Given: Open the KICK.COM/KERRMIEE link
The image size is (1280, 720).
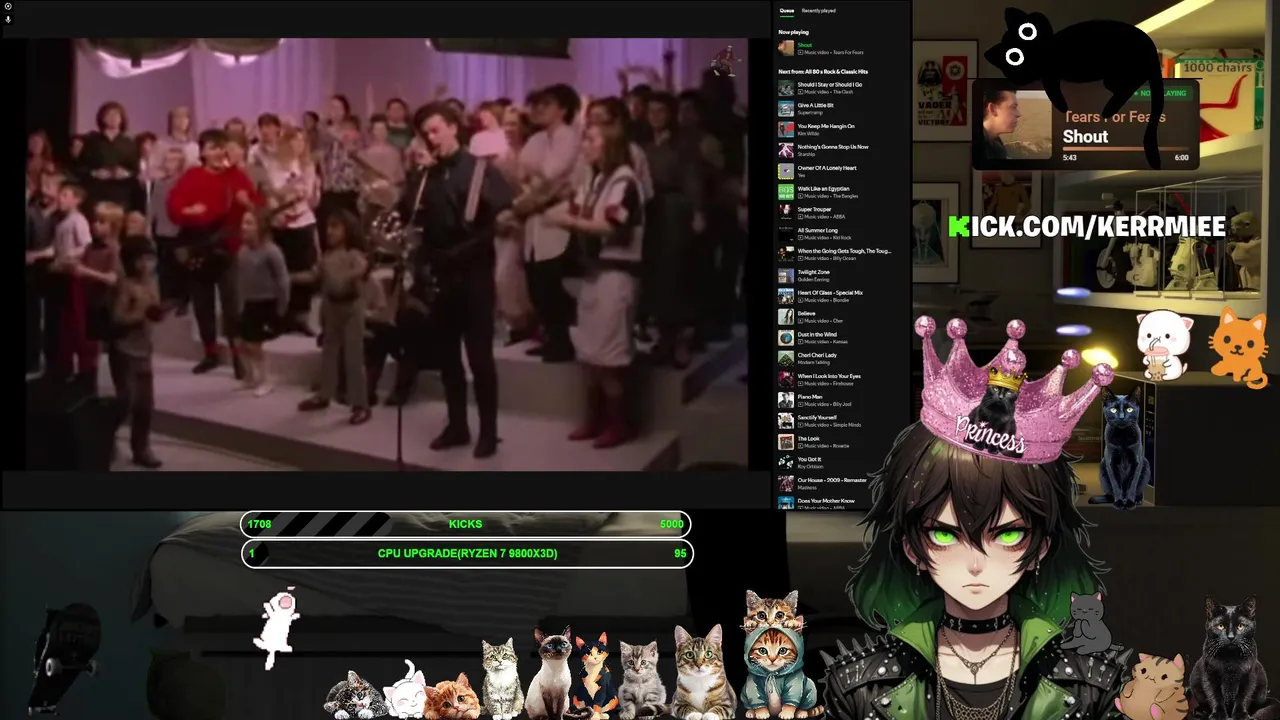Looking at the screenshot, I should pos(1087,227).
